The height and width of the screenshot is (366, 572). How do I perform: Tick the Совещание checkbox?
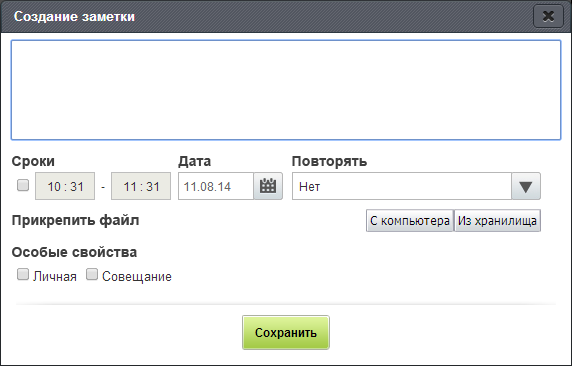(x=92, y=274)
